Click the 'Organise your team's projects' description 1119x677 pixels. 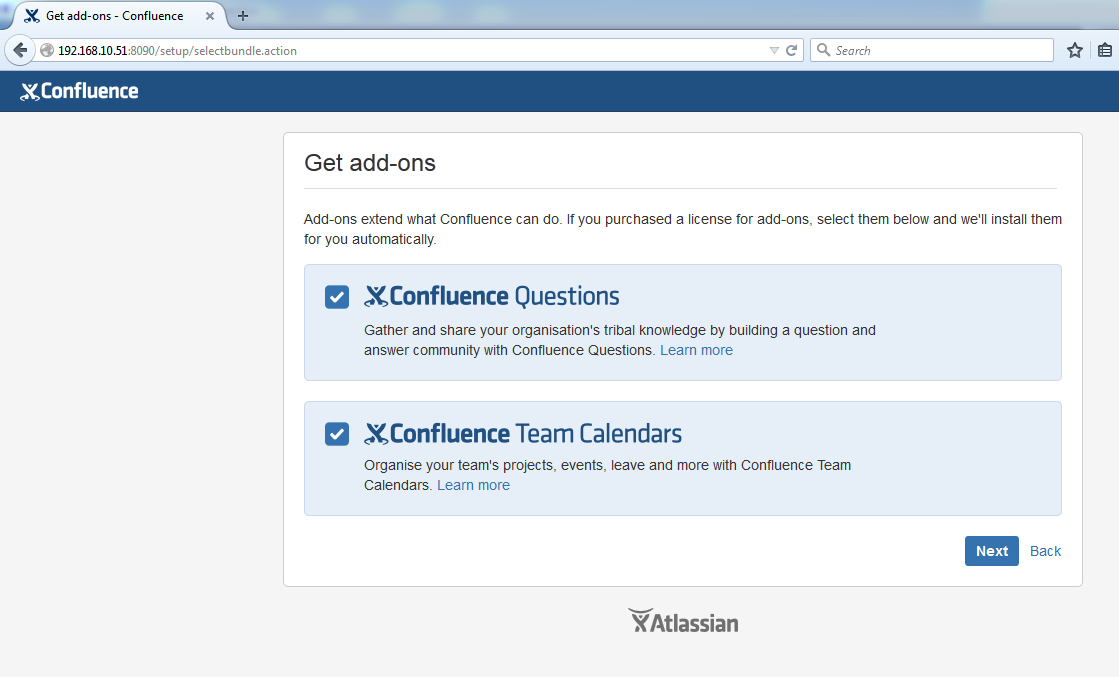coord(607,475)
